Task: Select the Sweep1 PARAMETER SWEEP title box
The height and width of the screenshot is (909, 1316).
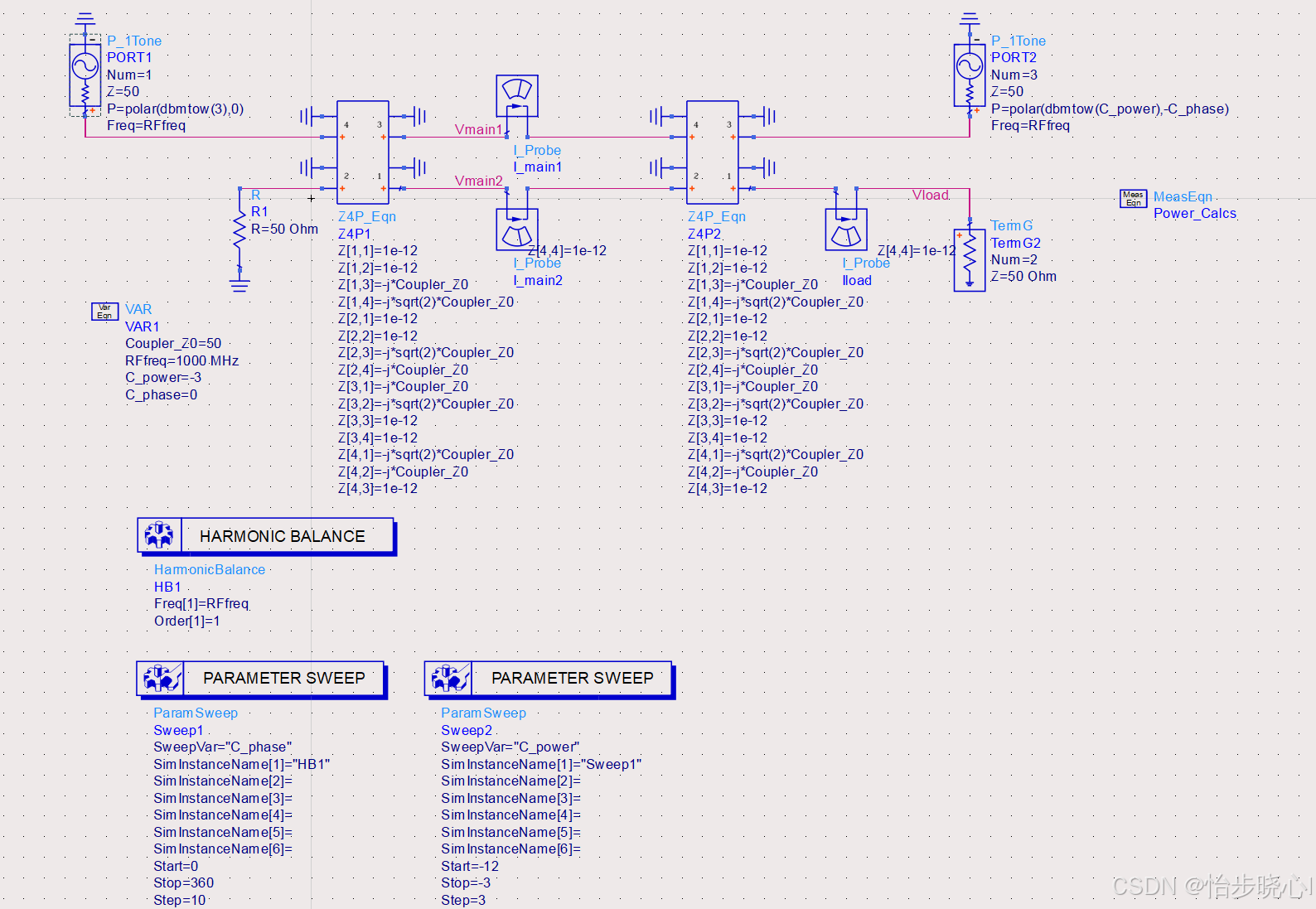Action: point(261,679)
